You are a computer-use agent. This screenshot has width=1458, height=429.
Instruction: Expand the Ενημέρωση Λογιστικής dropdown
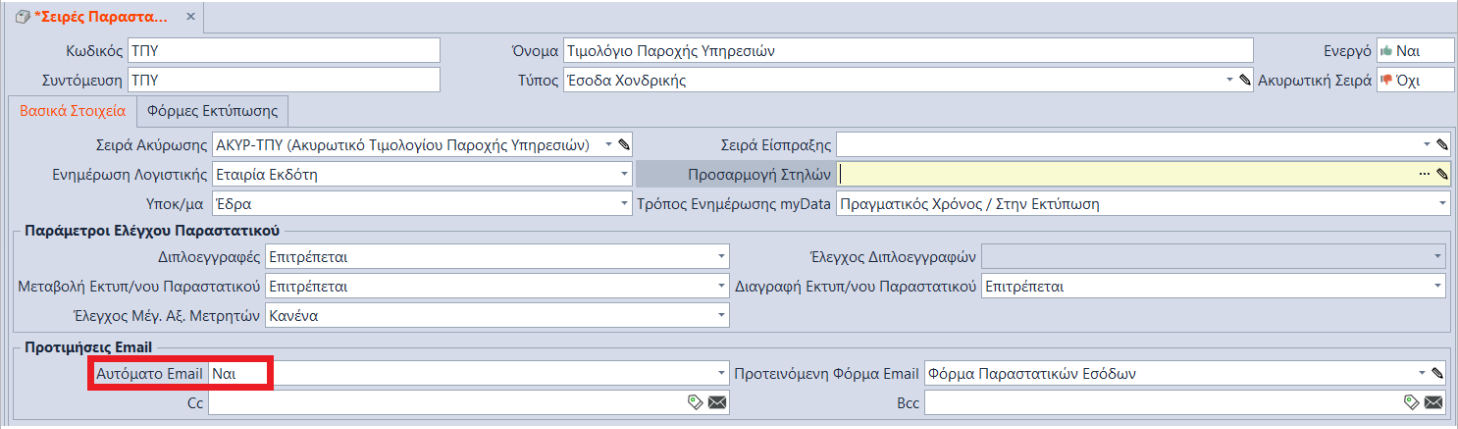pos(624,174)
